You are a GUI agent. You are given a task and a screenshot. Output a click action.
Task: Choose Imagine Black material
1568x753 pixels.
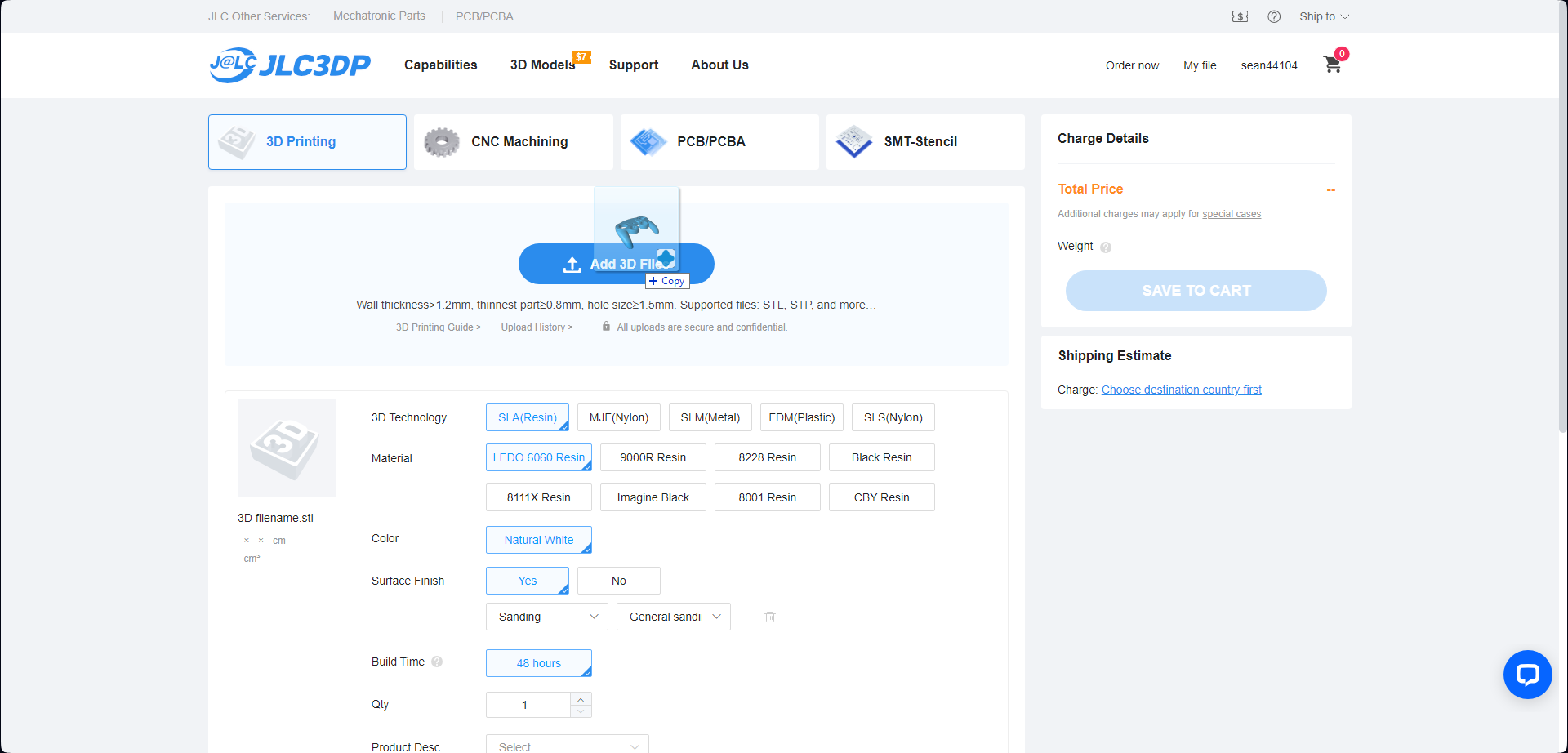pyautogui.click(x=653, y=497)
